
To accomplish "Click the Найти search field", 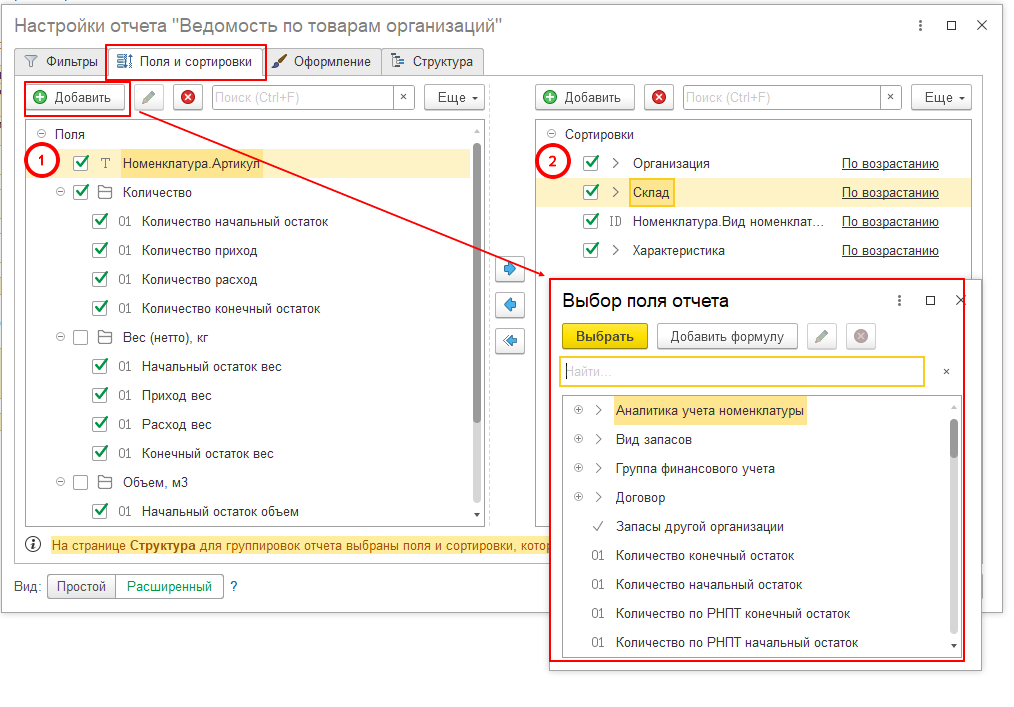I will click(x=741, y=371).
